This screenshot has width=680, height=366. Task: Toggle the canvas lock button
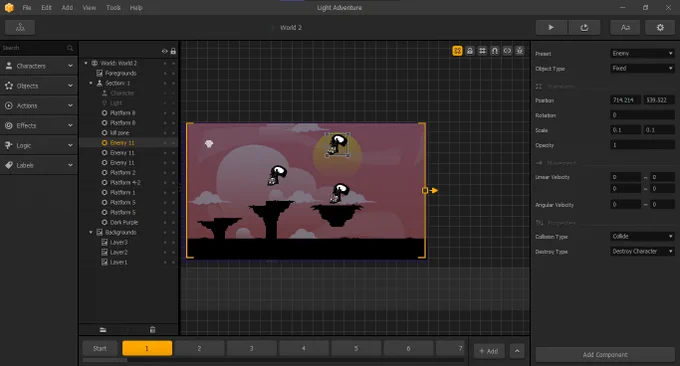(x=470, y=51)
